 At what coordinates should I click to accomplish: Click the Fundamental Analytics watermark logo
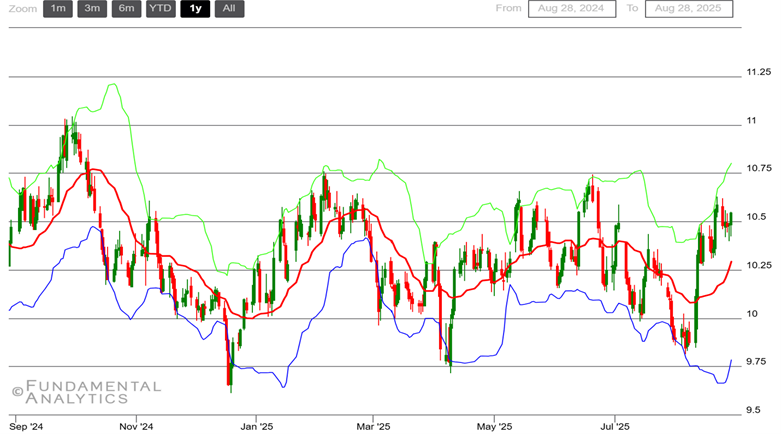pos(92,392)
